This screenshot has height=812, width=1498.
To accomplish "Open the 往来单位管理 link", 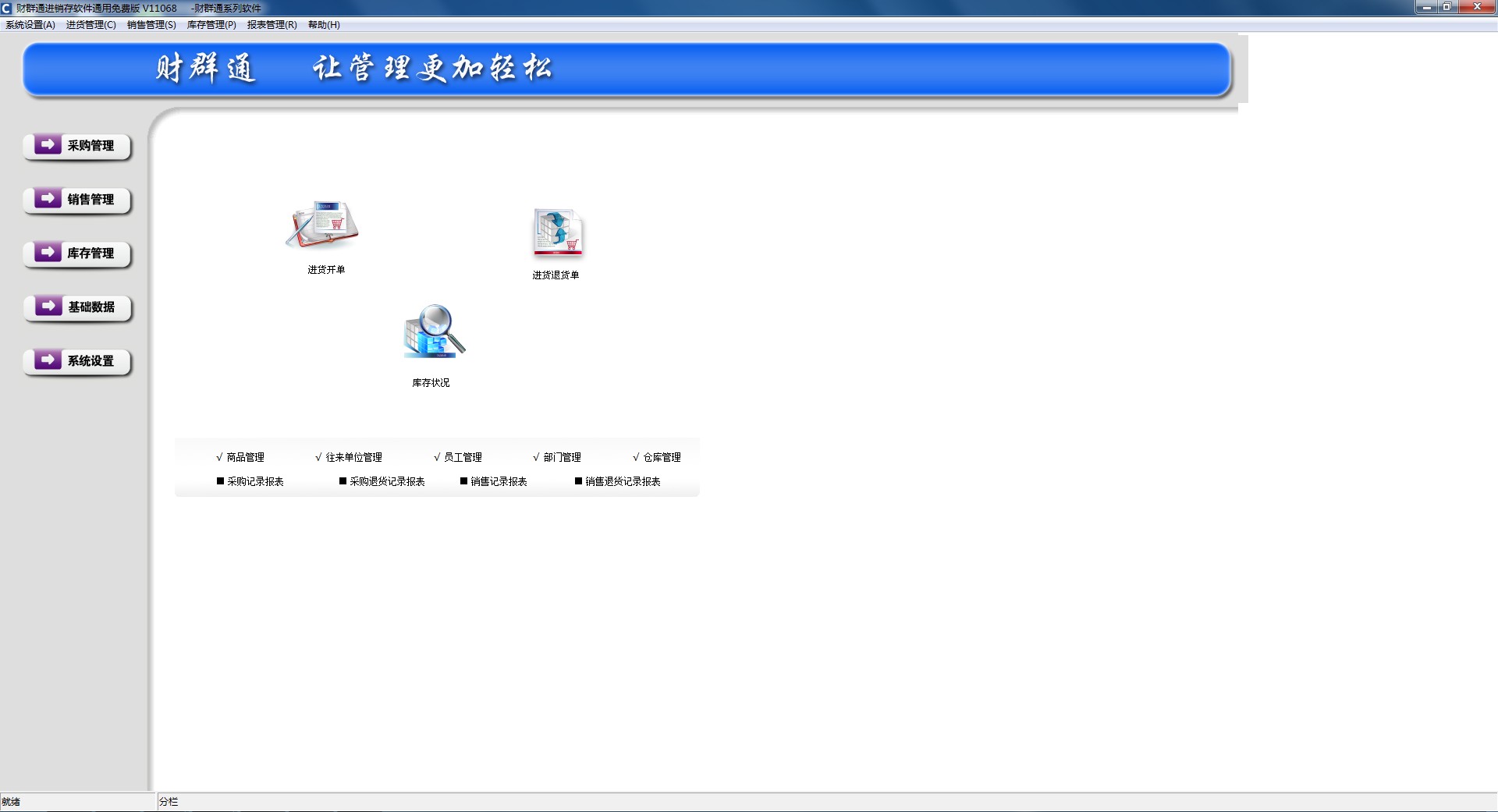I will 353,457.
